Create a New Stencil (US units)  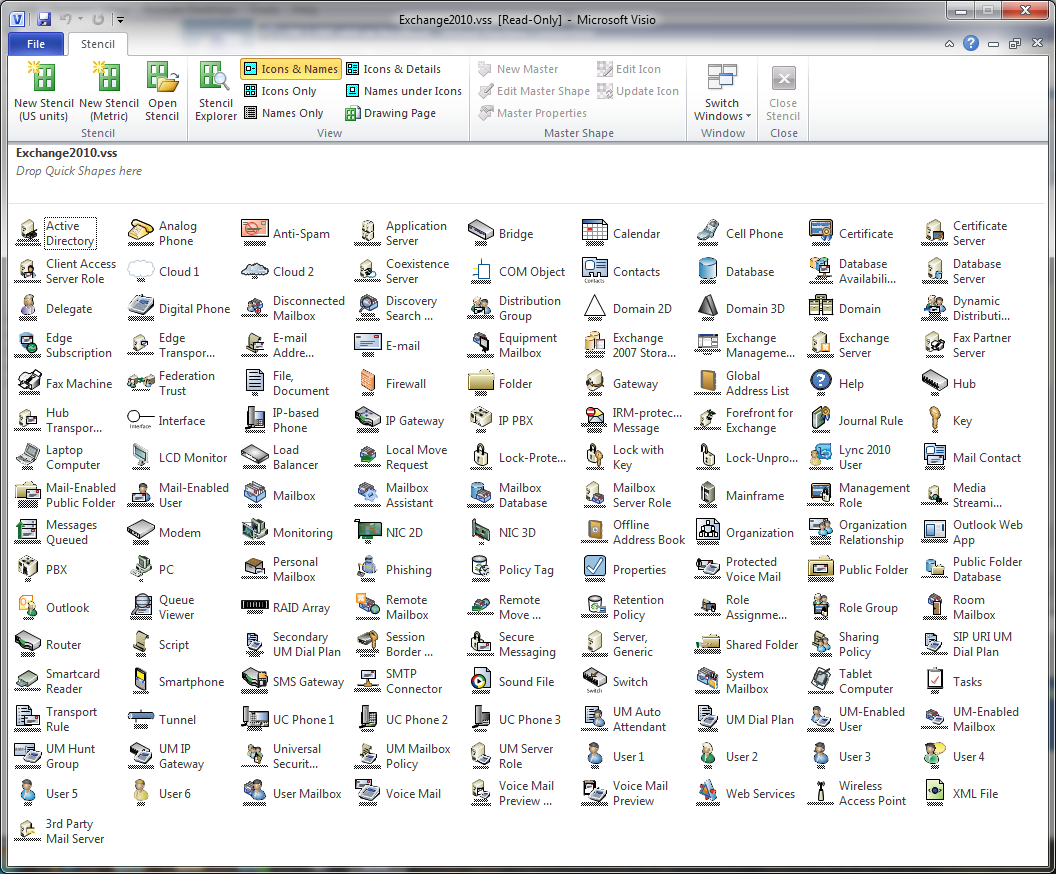(44, 92)
